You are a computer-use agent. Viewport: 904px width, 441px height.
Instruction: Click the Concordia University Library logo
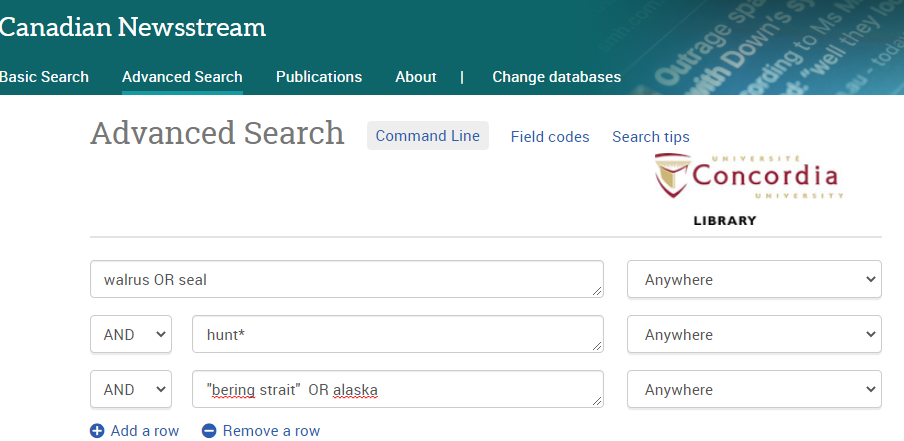pyautogui.click(x=749, y=190)
